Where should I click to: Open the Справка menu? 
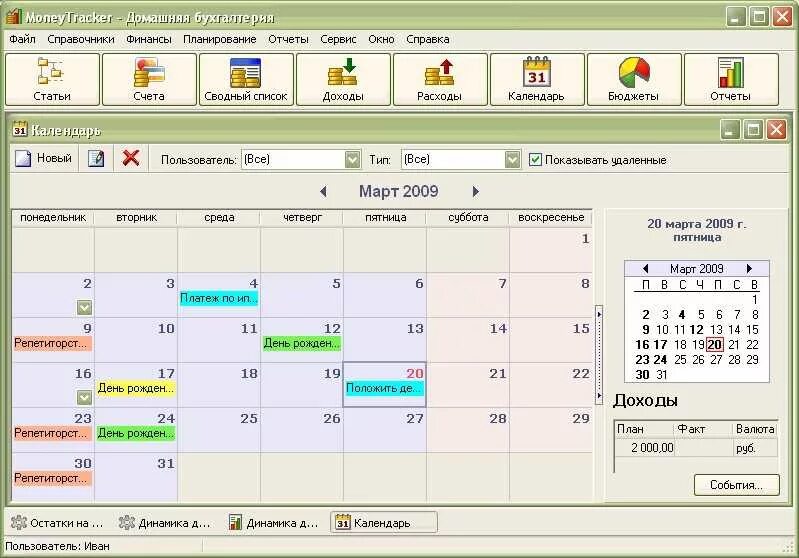[x=428, y=39]
